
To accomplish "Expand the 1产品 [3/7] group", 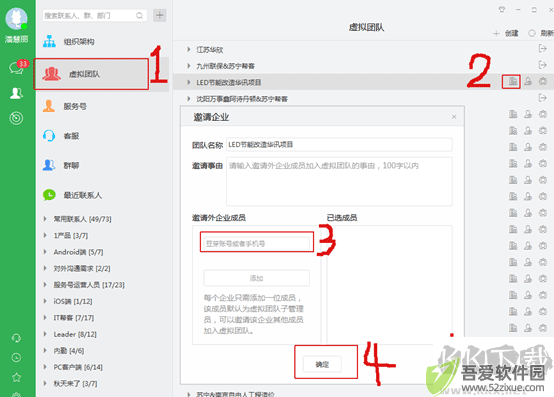I will pyautogui.click(x=45, y=235).
